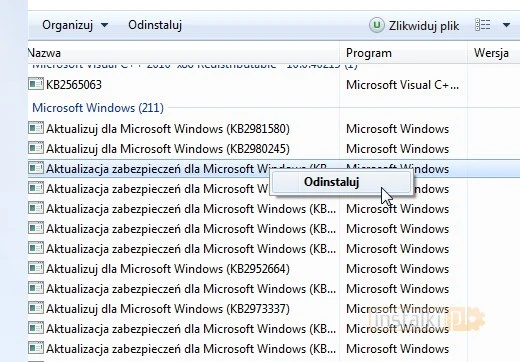Click the green Zlikwiduj plik icon
520x362 pixels.
(377, 25)
